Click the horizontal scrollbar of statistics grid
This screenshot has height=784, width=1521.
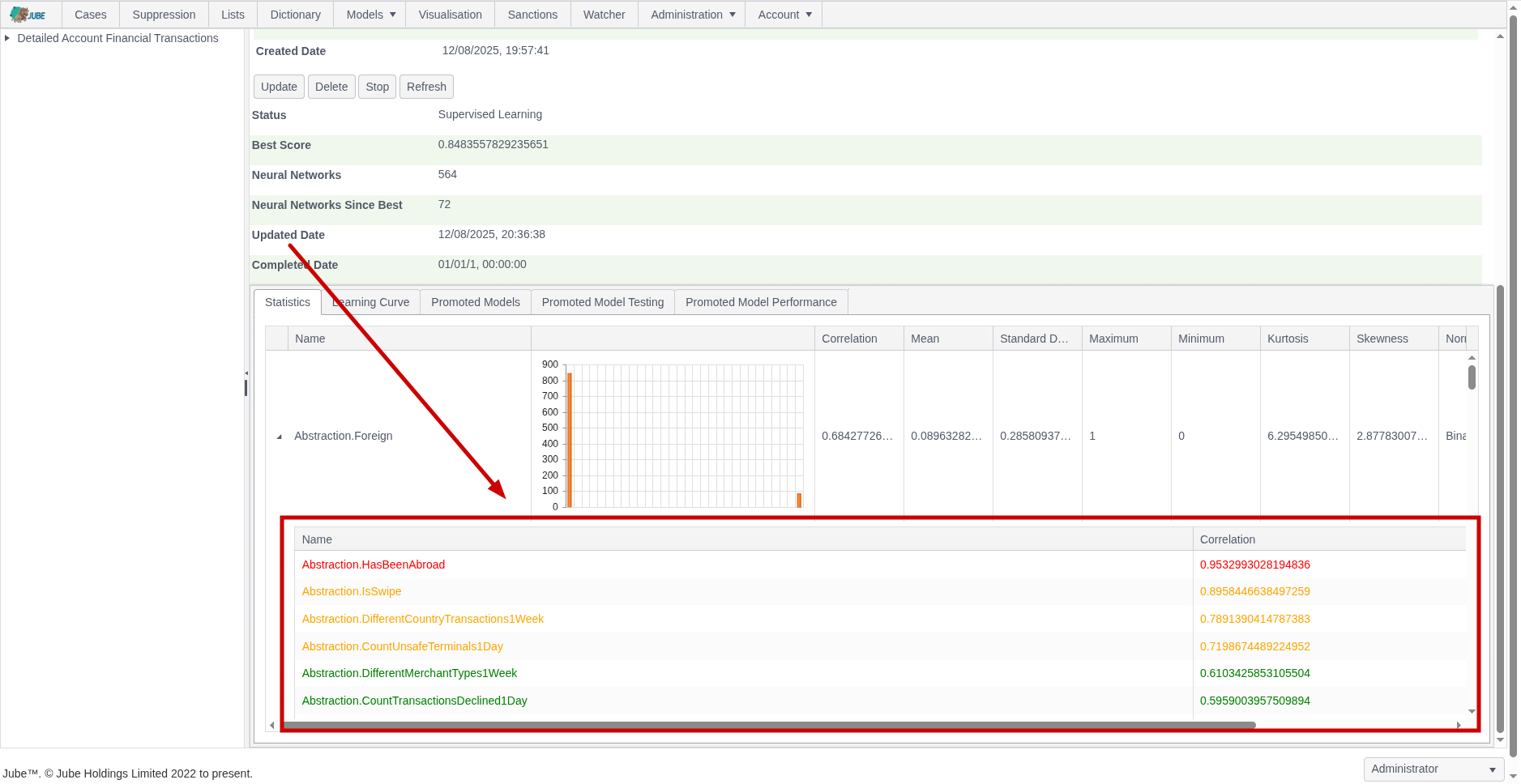point(768,725)
